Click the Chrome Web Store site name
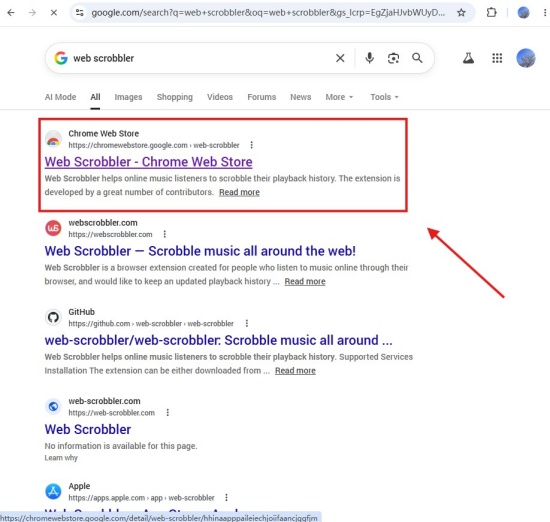 coord(103,134)
